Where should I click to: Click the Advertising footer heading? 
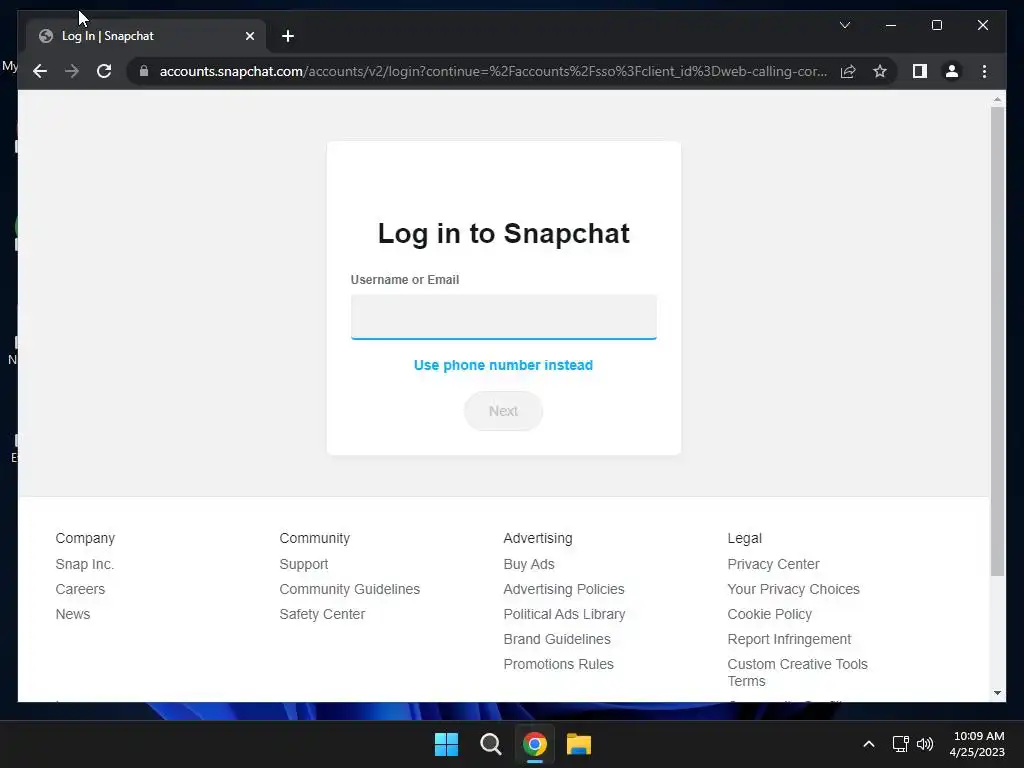click(537, 538)
